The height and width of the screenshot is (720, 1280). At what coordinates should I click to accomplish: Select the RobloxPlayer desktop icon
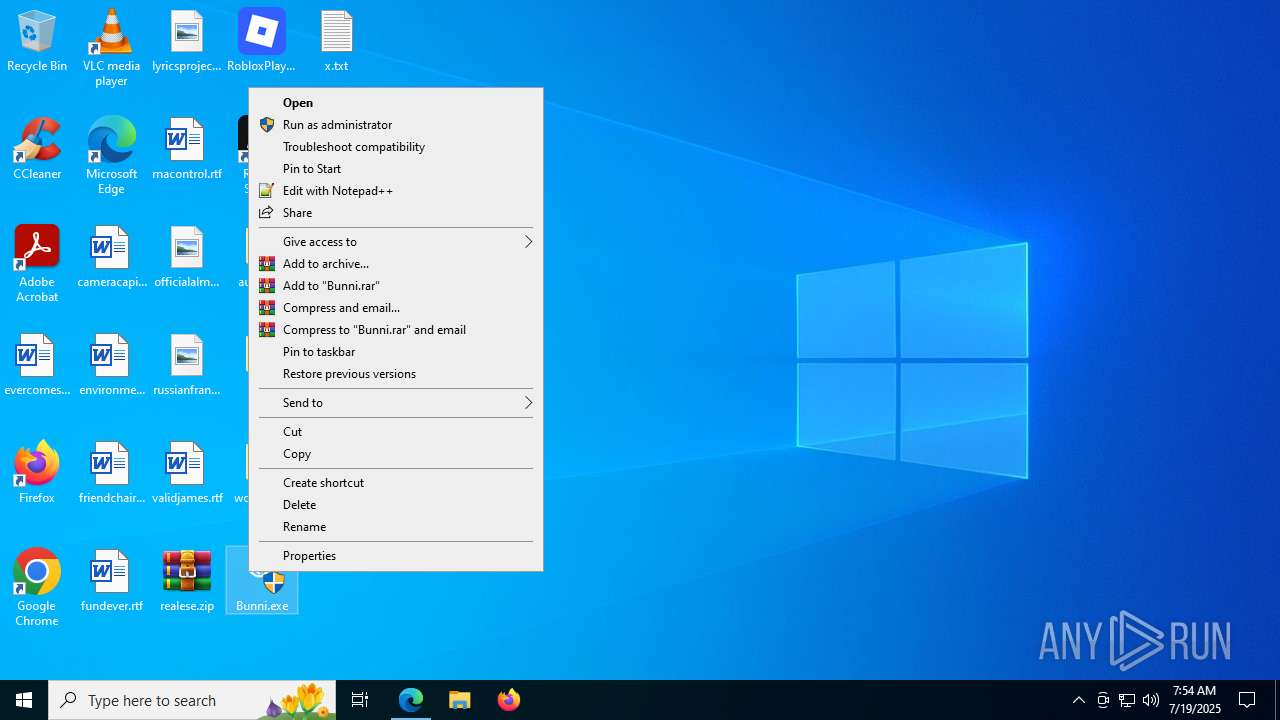coord(261,42)
